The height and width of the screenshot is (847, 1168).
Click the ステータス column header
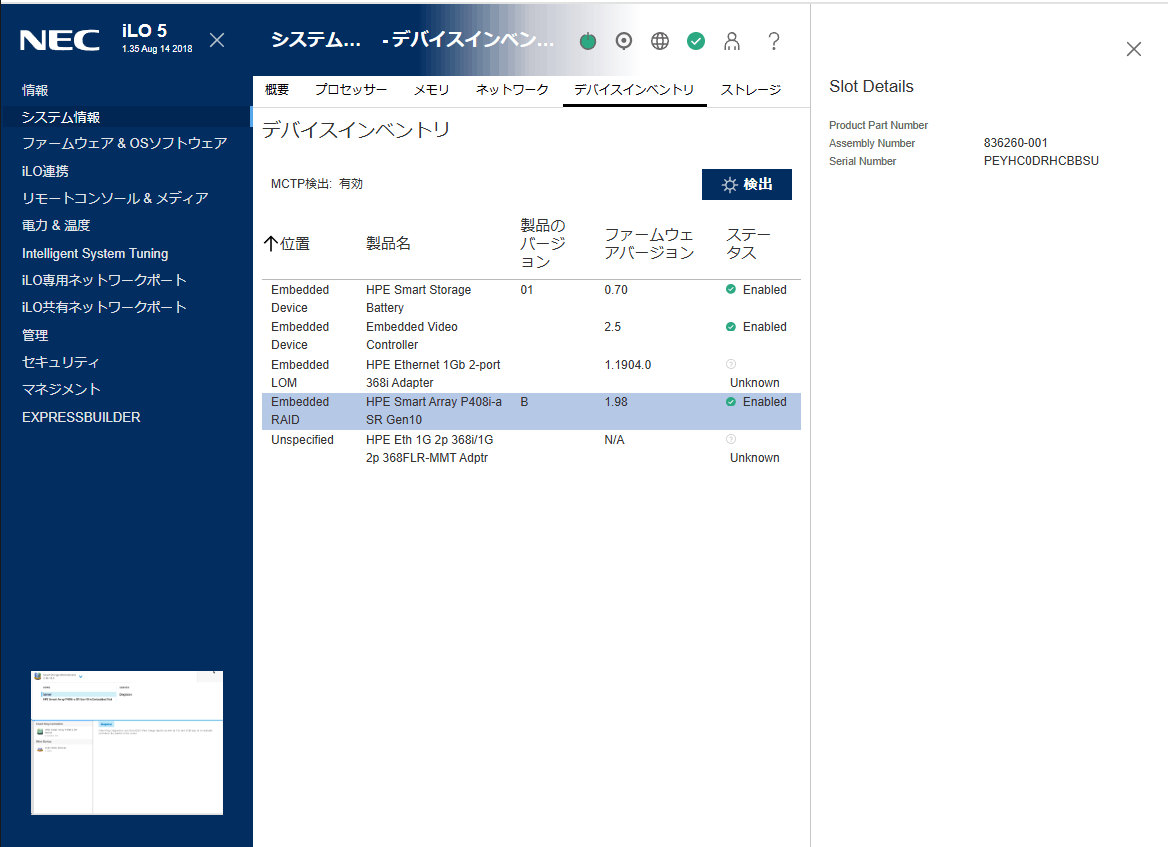click(x=748, y=244)
